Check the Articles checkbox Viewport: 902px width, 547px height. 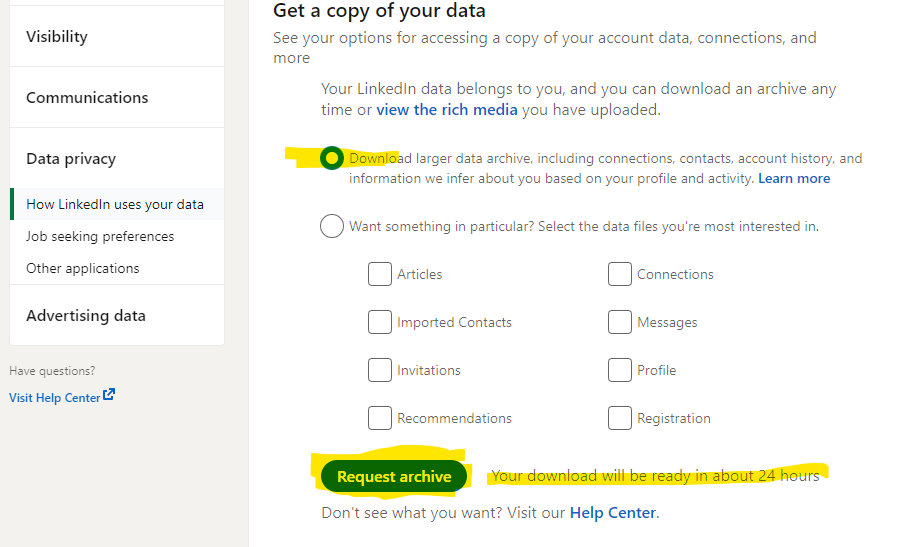(x=380, y=274)
